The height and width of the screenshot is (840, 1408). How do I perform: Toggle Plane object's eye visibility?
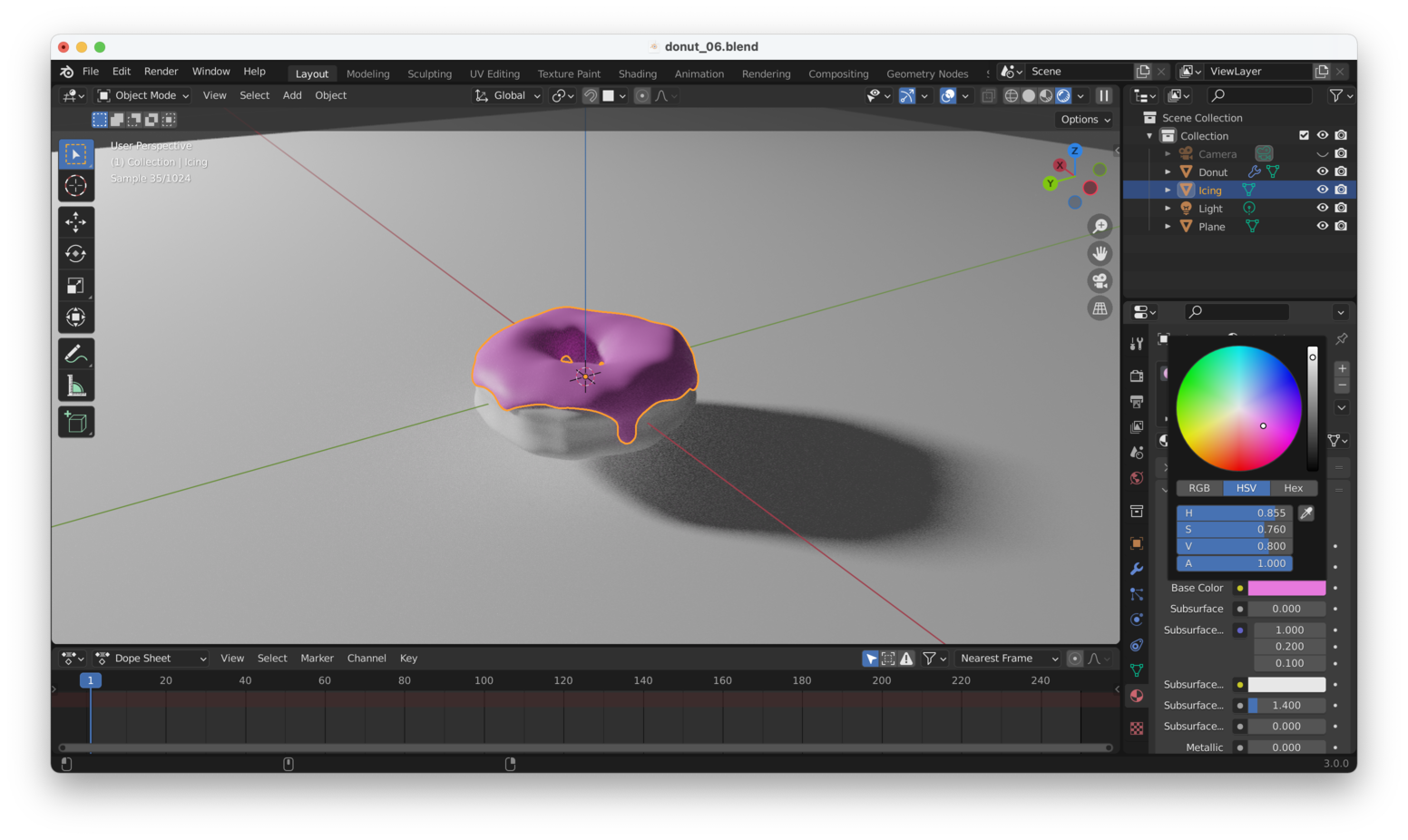click(1322, 226)
